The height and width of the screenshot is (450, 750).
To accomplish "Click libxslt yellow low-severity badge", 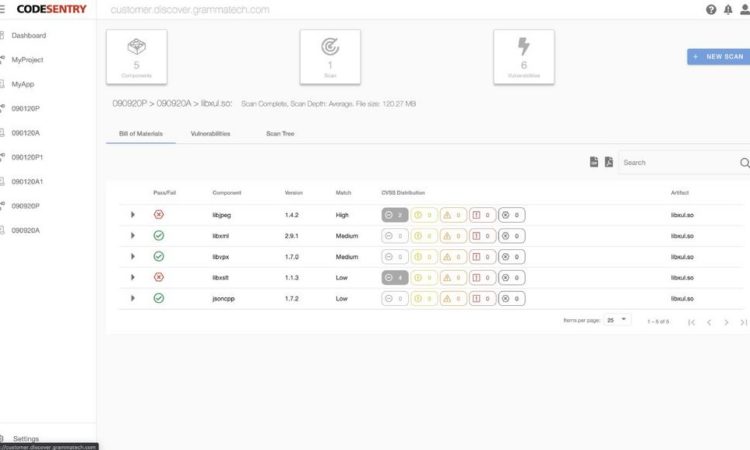I will pos(424,277).
